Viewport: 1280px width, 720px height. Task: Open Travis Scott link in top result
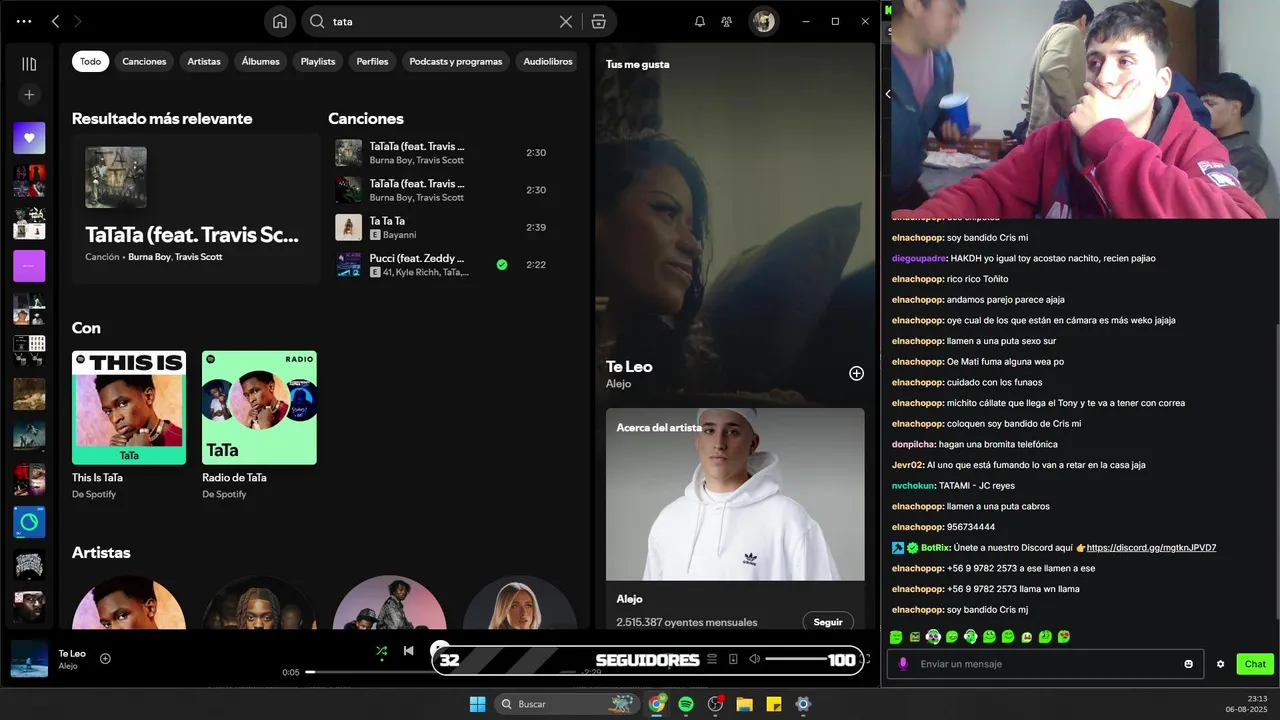198,257
